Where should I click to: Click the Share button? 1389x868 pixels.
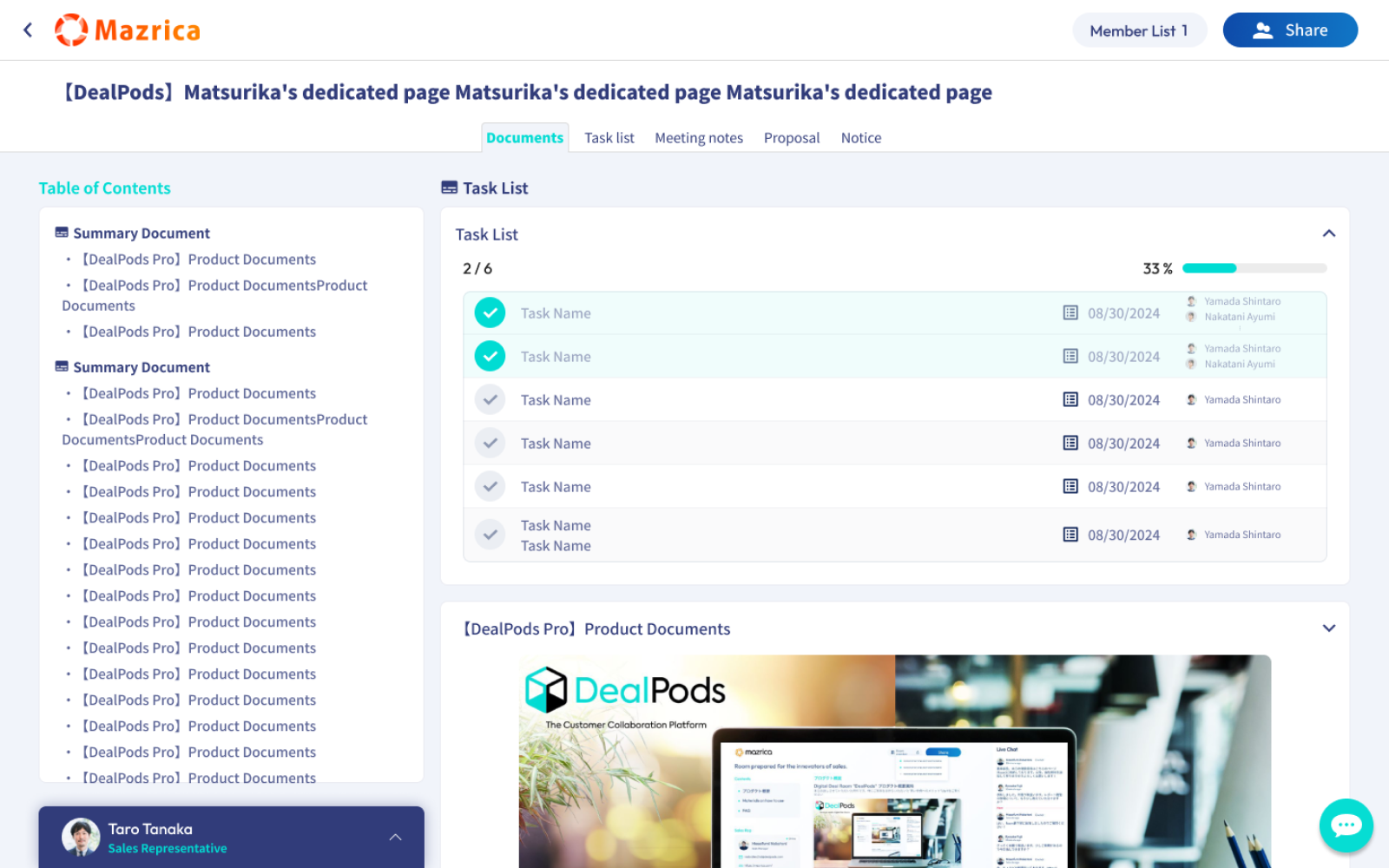click(x=1290, y=30)
